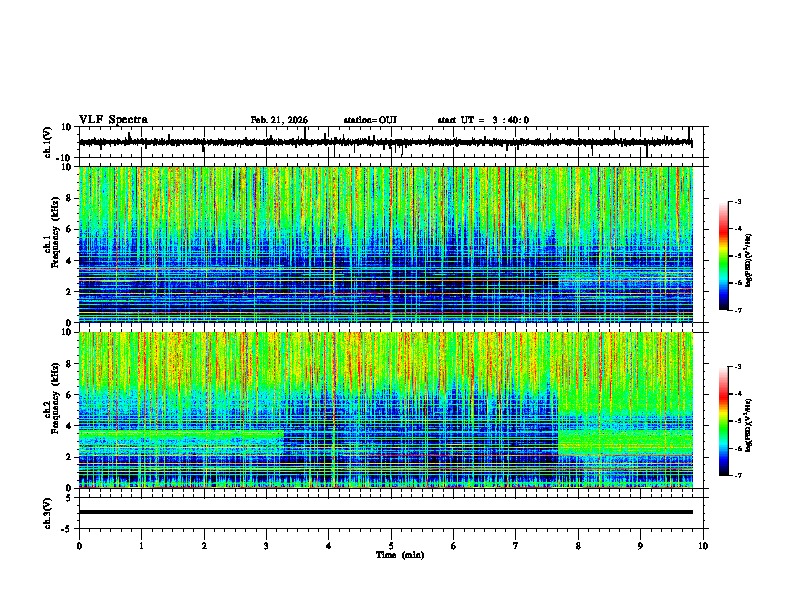This screenshot has width=792, height=612.
Task: Click the ch.2 color bar log(PSD) label
Action: tap(749, 424)
